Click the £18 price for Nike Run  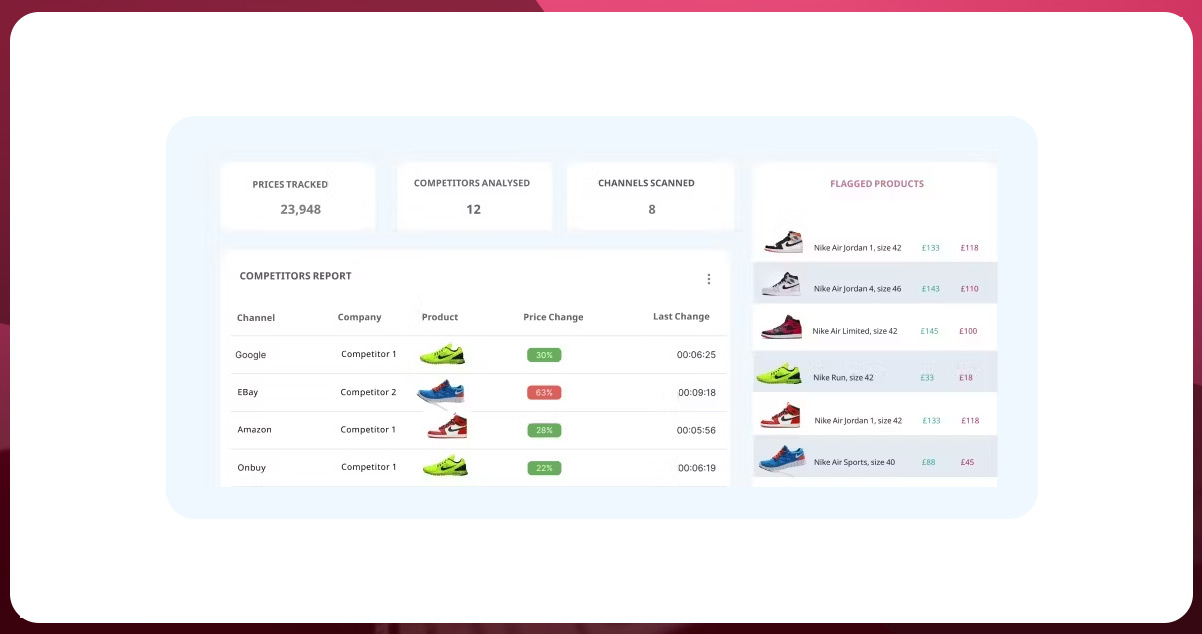(x=966, y=378)
